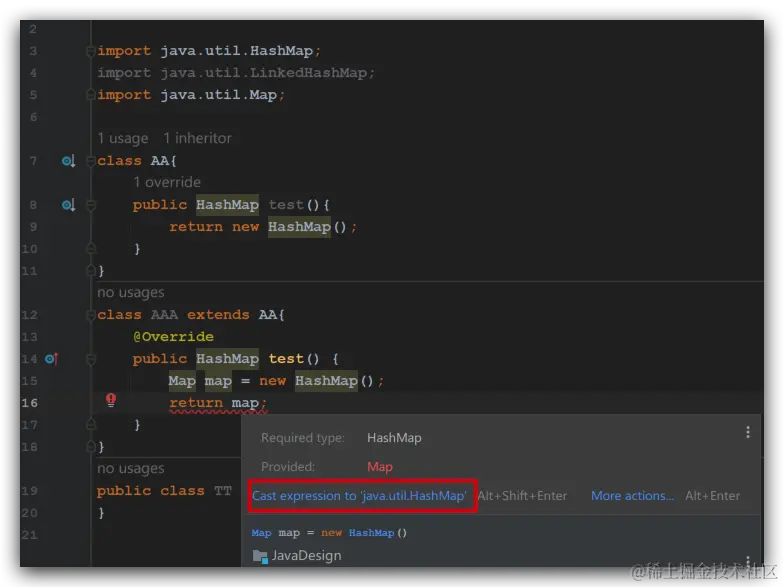Click the HashMap return type on line 8
This screenshot has width=784, height=587.
click(228, 204)
